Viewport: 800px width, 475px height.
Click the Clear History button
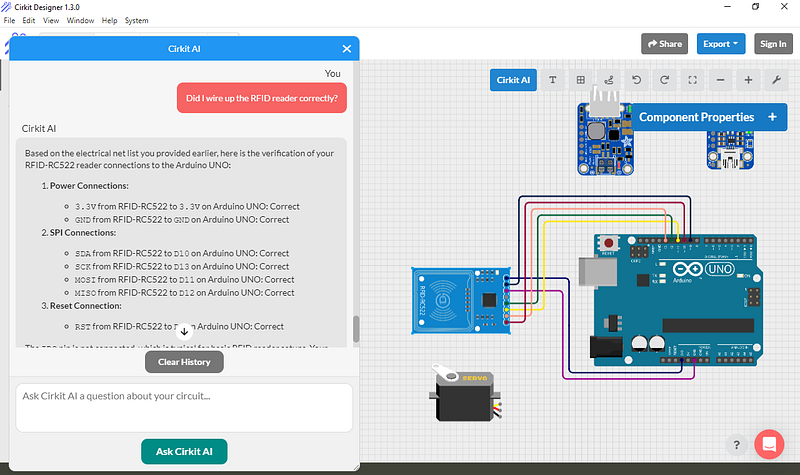pyautogui.click(x=184, y=362)
